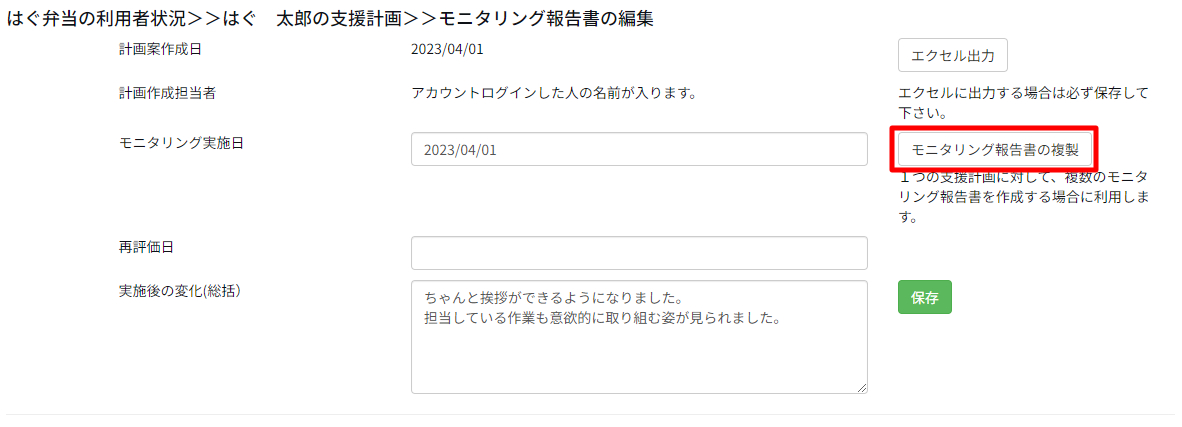Click the empty 再評価日 input field
The width and height of the screenshot is (1182, 427).
638,253
